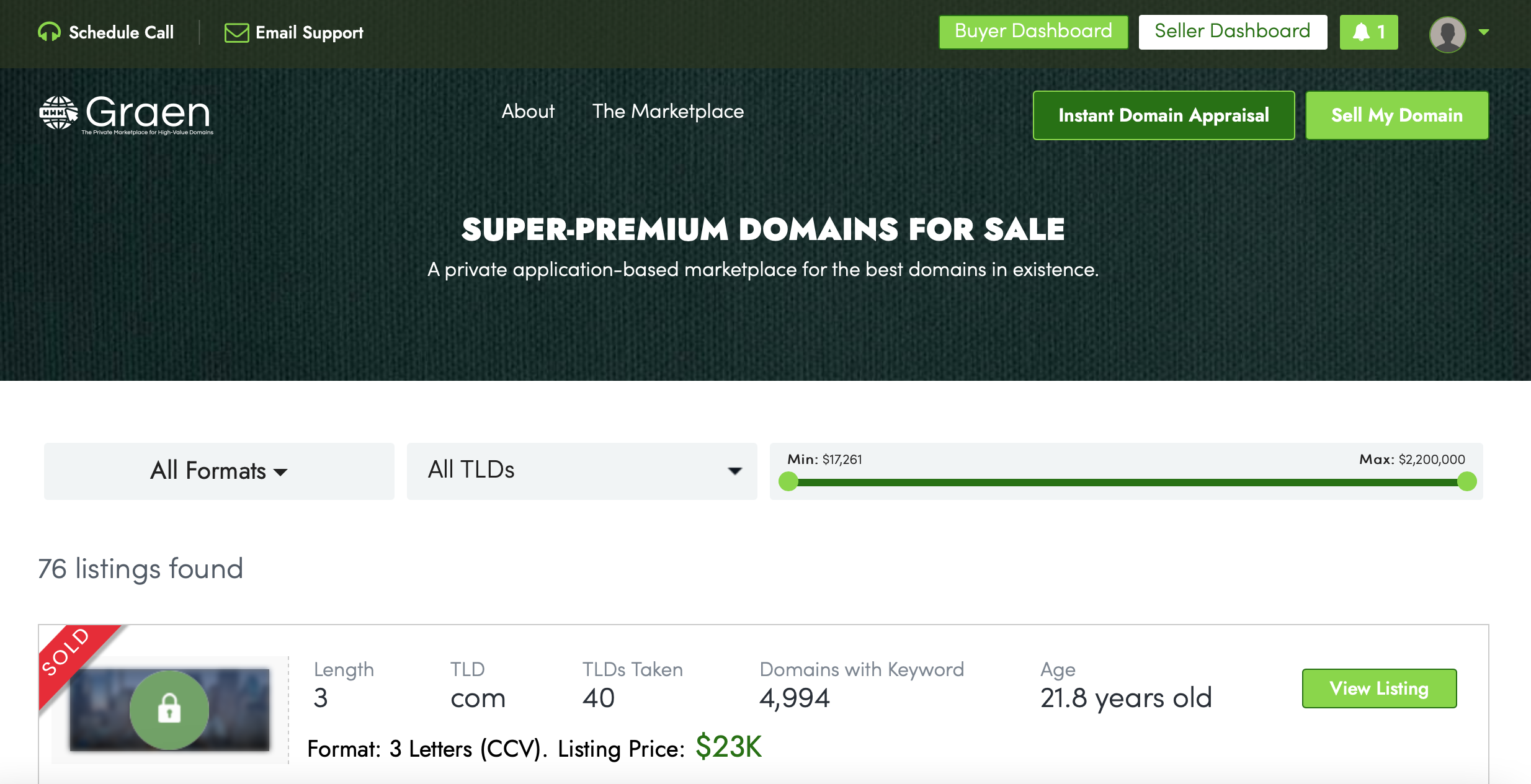Click Instant Domain Appraisal button
The height and width of the screenshot is (784, 1531).
point(1163,115)
